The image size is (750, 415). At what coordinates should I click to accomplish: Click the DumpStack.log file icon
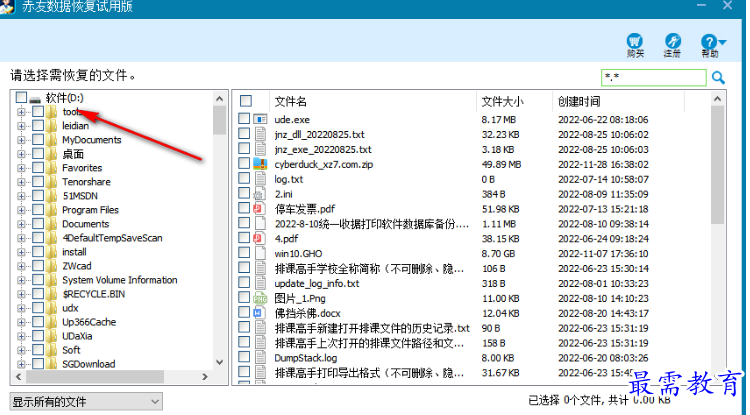coord(260,357)
